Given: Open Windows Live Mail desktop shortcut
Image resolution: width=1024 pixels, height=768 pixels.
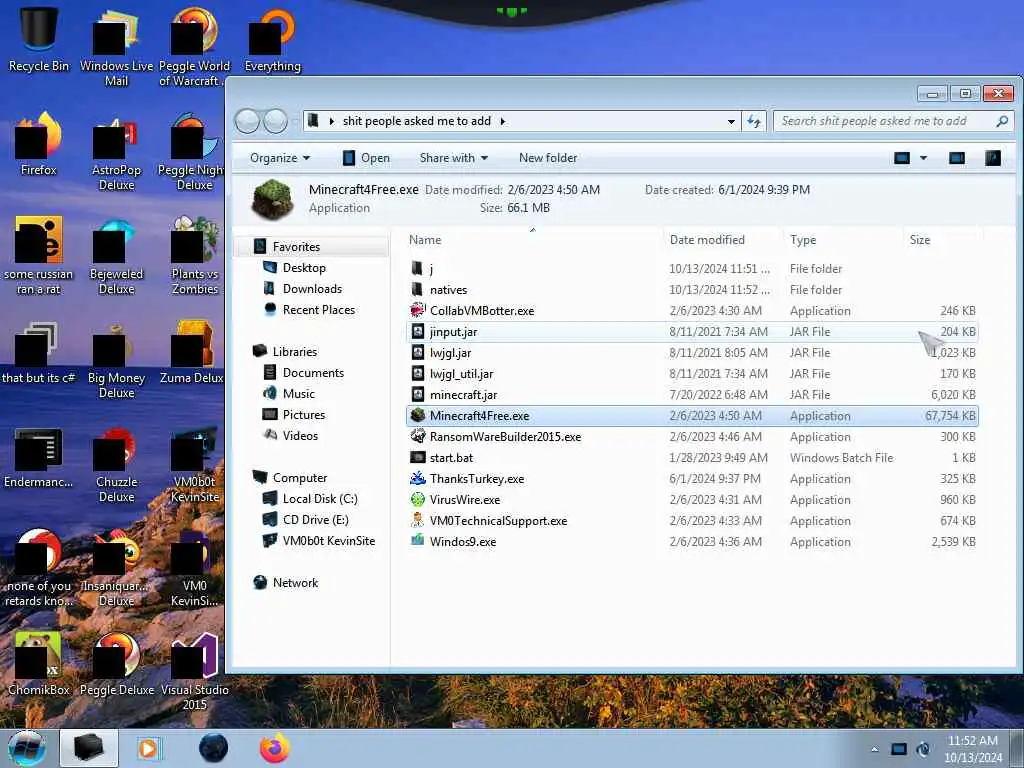Looking at the screenshot, I should pos(116,47).
